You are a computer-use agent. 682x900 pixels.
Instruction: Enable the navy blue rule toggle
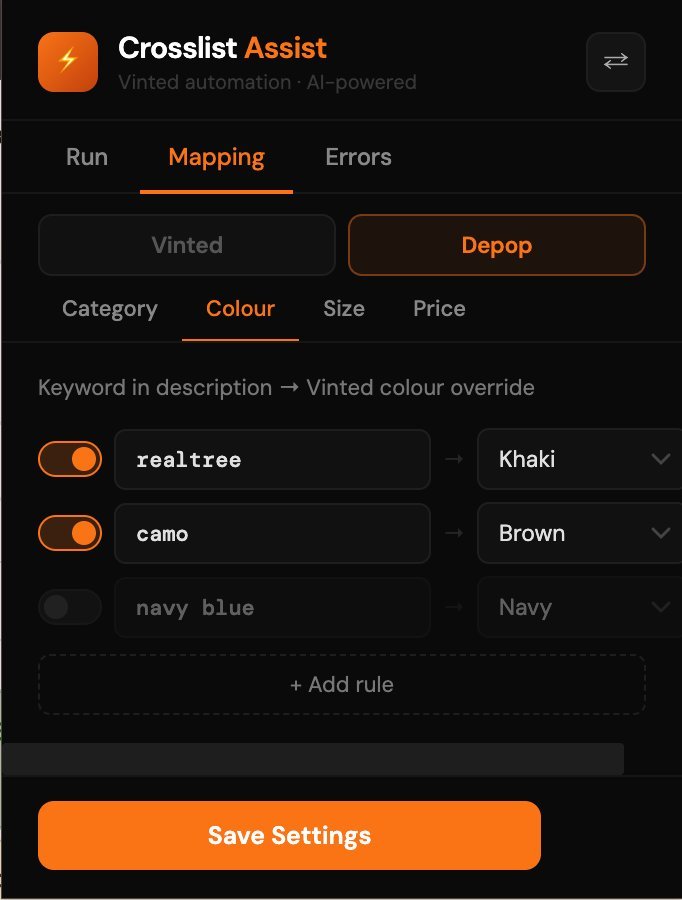pyautogui.click(x=70, y=607)
